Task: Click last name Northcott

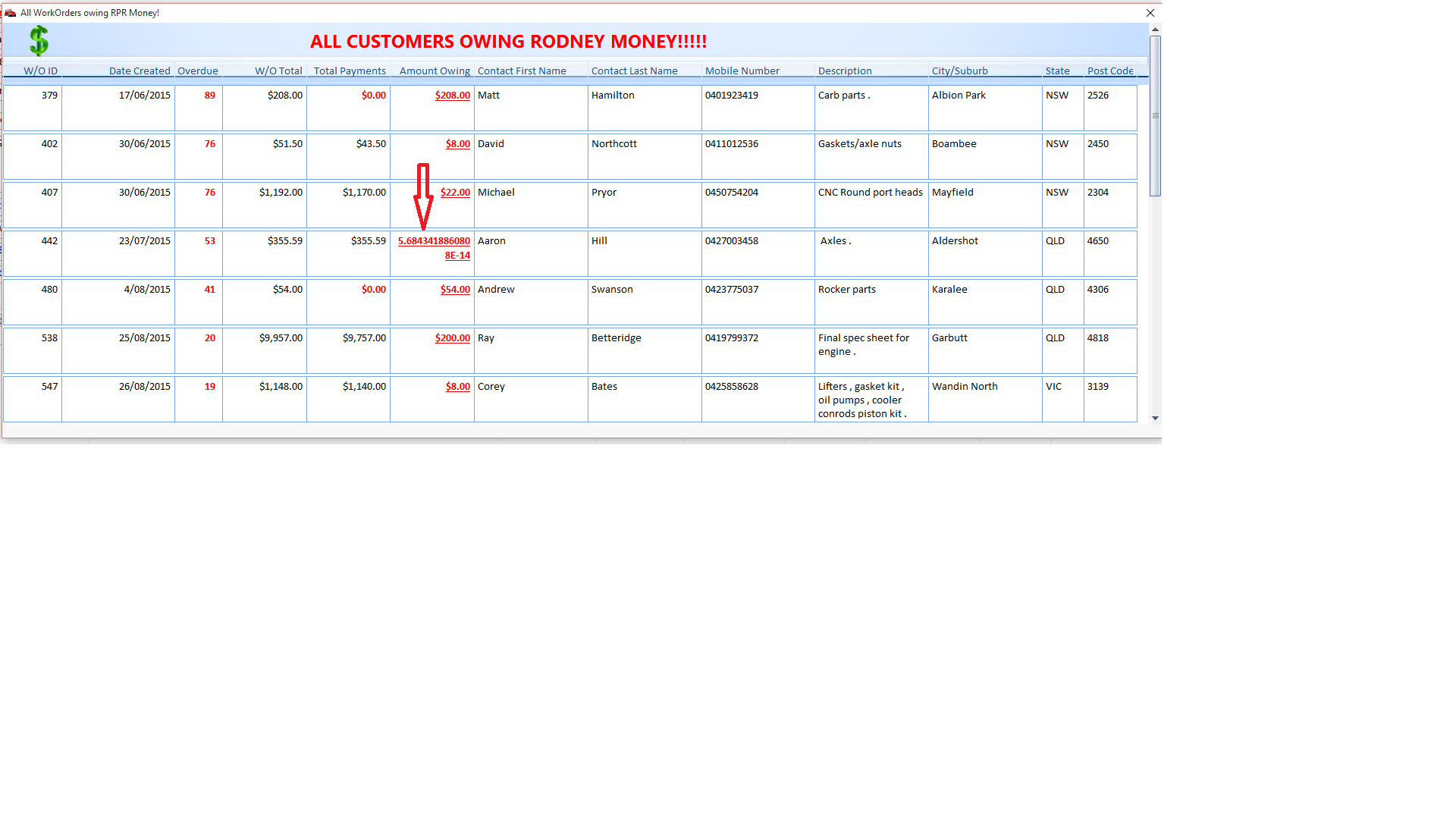Action: [x=614, y=144]
